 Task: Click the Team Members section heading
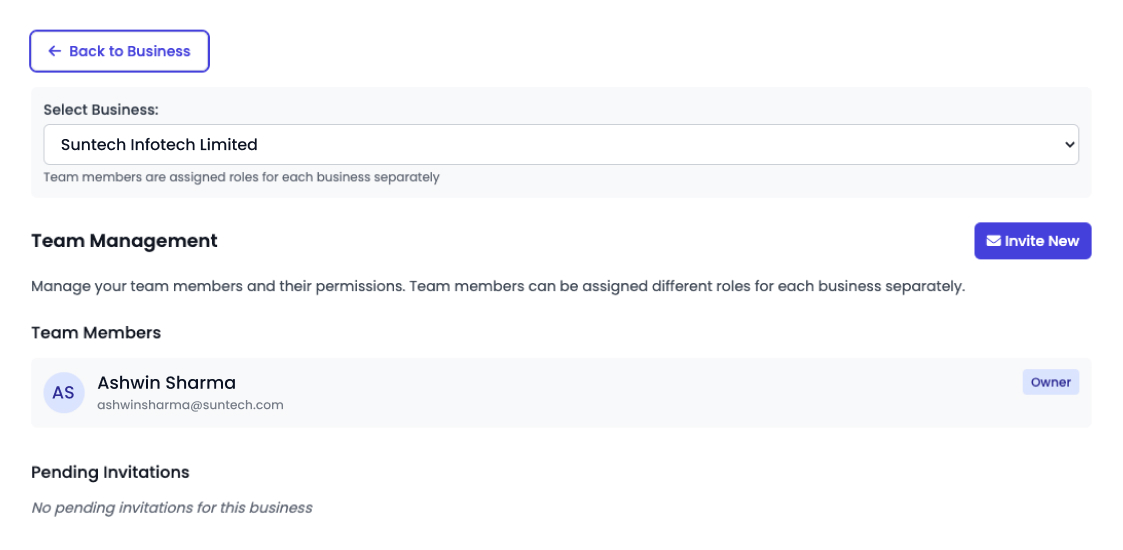[x=96, y=333]
